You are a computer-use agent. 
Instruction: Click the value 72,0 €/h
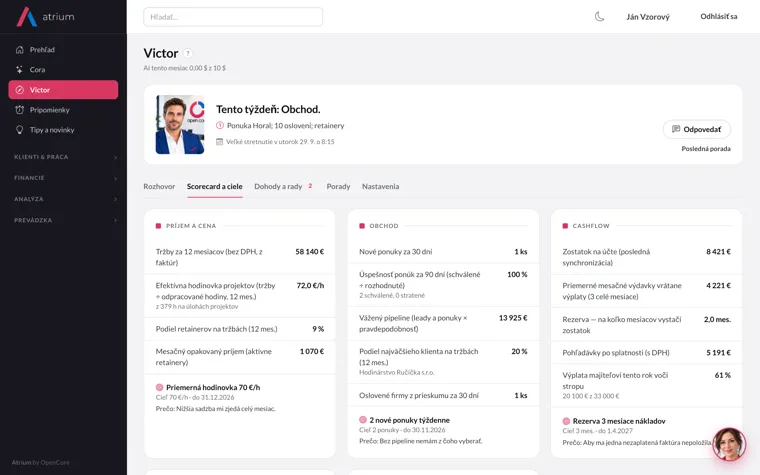click(x=310, y=285)
